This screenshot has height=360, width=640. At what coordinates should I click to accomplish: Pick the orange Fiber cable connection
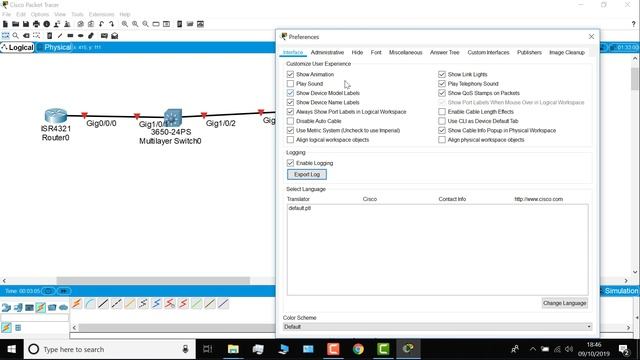130,303
